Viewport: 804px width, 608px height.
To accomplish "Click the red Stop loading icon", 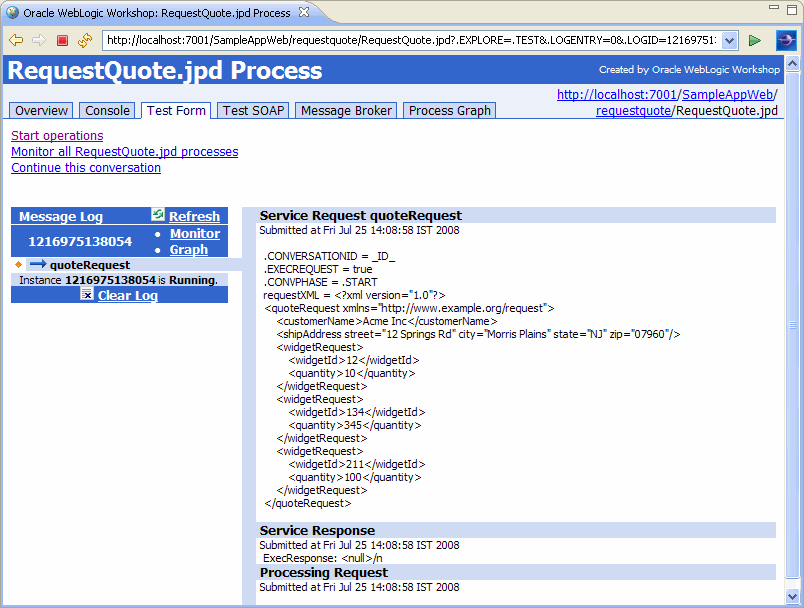I will pyautogui.click(x=63, y=40).
